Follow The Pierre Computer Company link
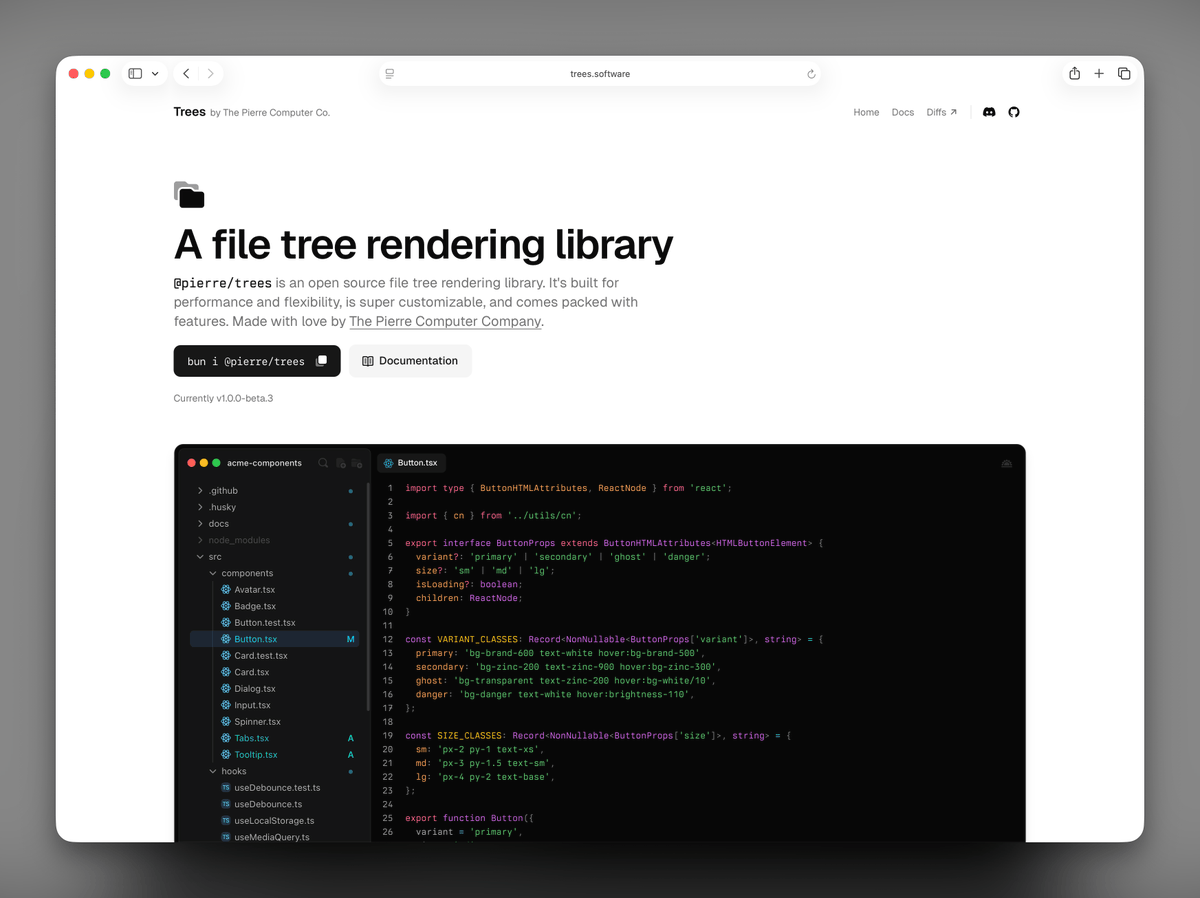The image size is (1200, 898). [x=445, y=322]
